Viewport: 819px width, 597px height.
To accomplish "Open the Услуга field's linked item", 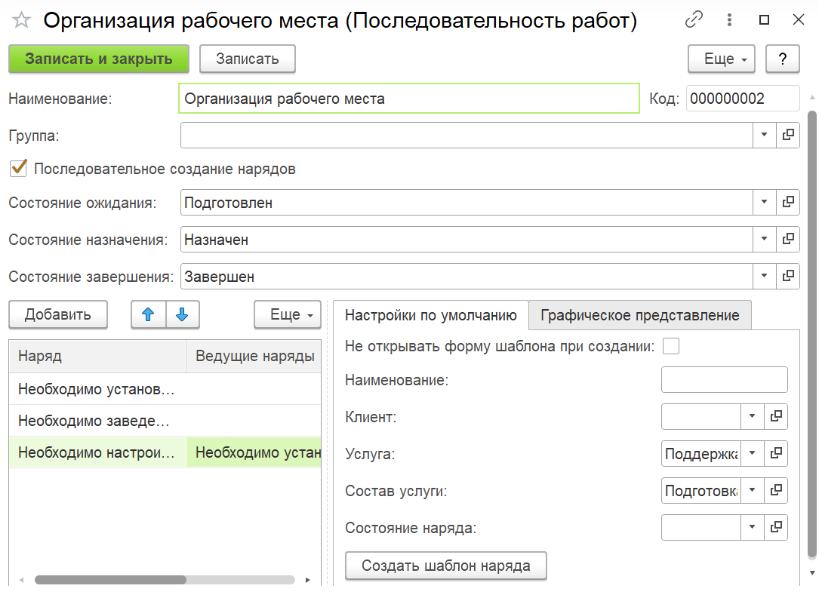I will [x=776, y=453].
